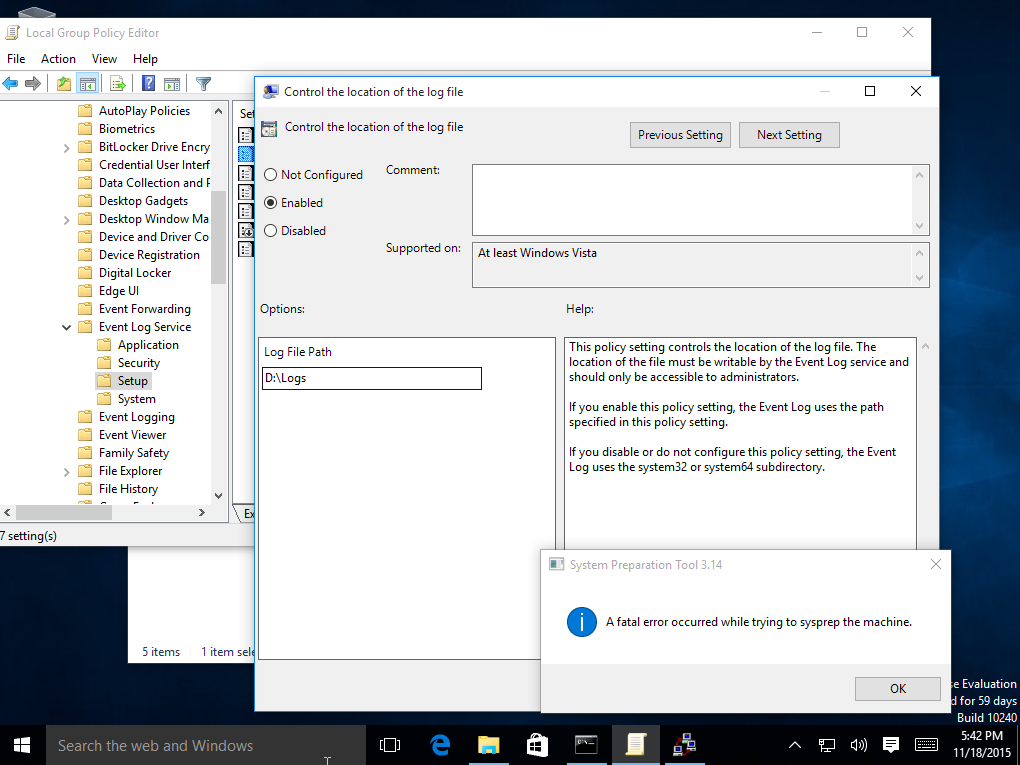Launch Microsoft Edge from the taskbar
This screenshot has height=765, width=1020.
[440, 745]
